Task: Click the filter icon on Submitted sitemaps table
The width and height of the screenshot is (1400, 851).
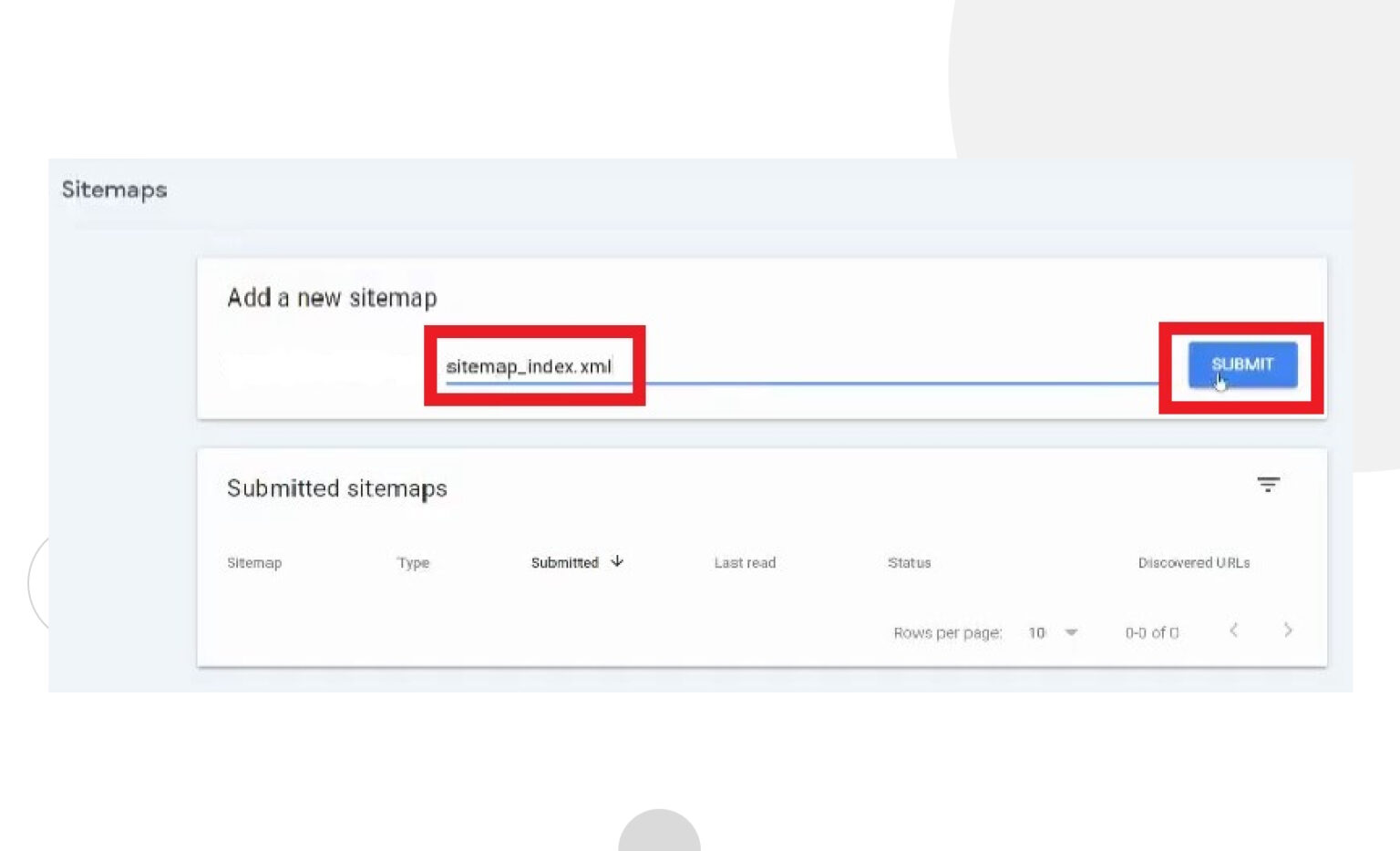Action: [x=1270, y=485]
